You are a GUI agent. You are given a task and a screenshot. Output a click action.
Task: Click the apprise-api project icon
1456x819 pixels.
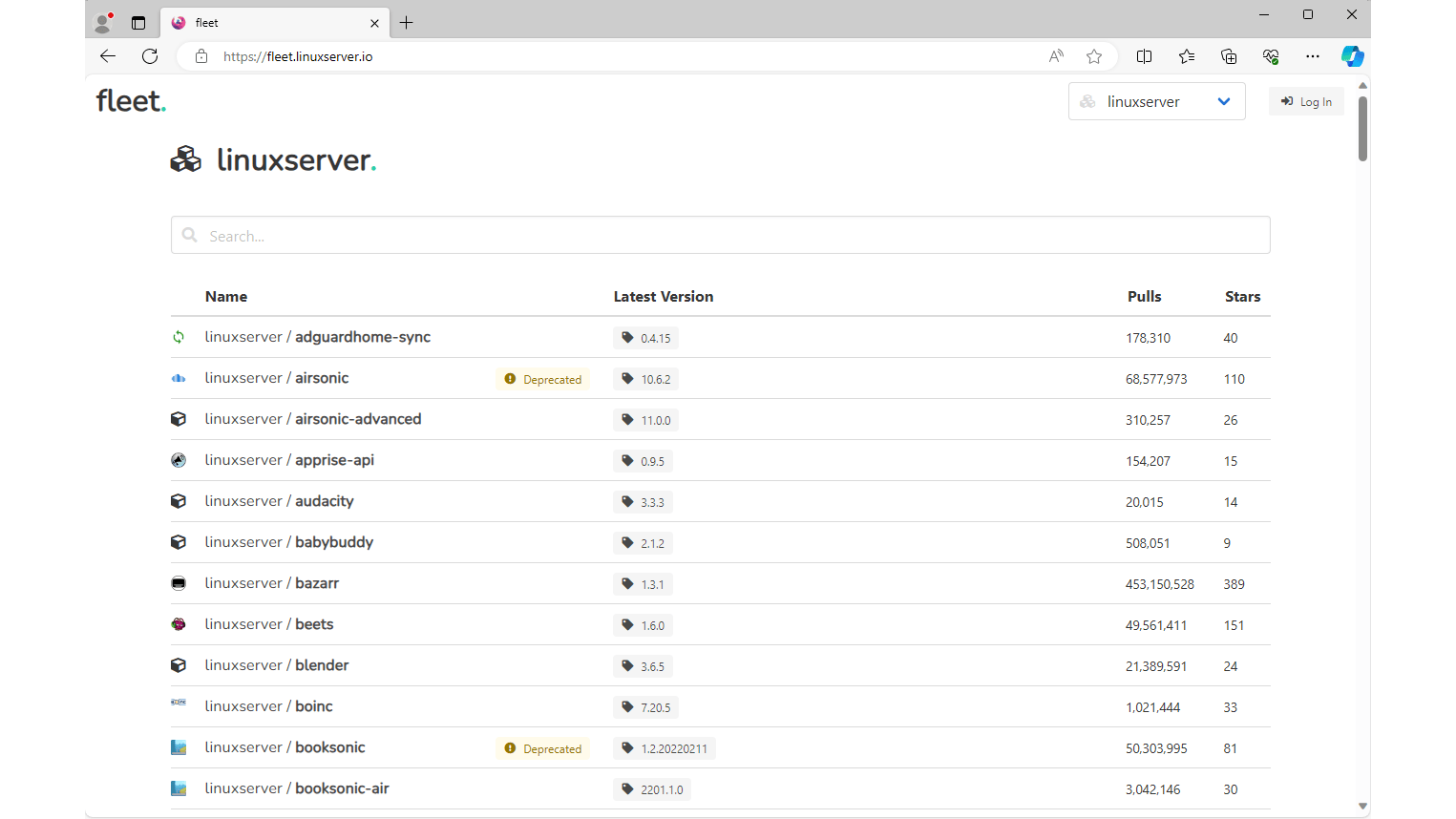[179, 460]
